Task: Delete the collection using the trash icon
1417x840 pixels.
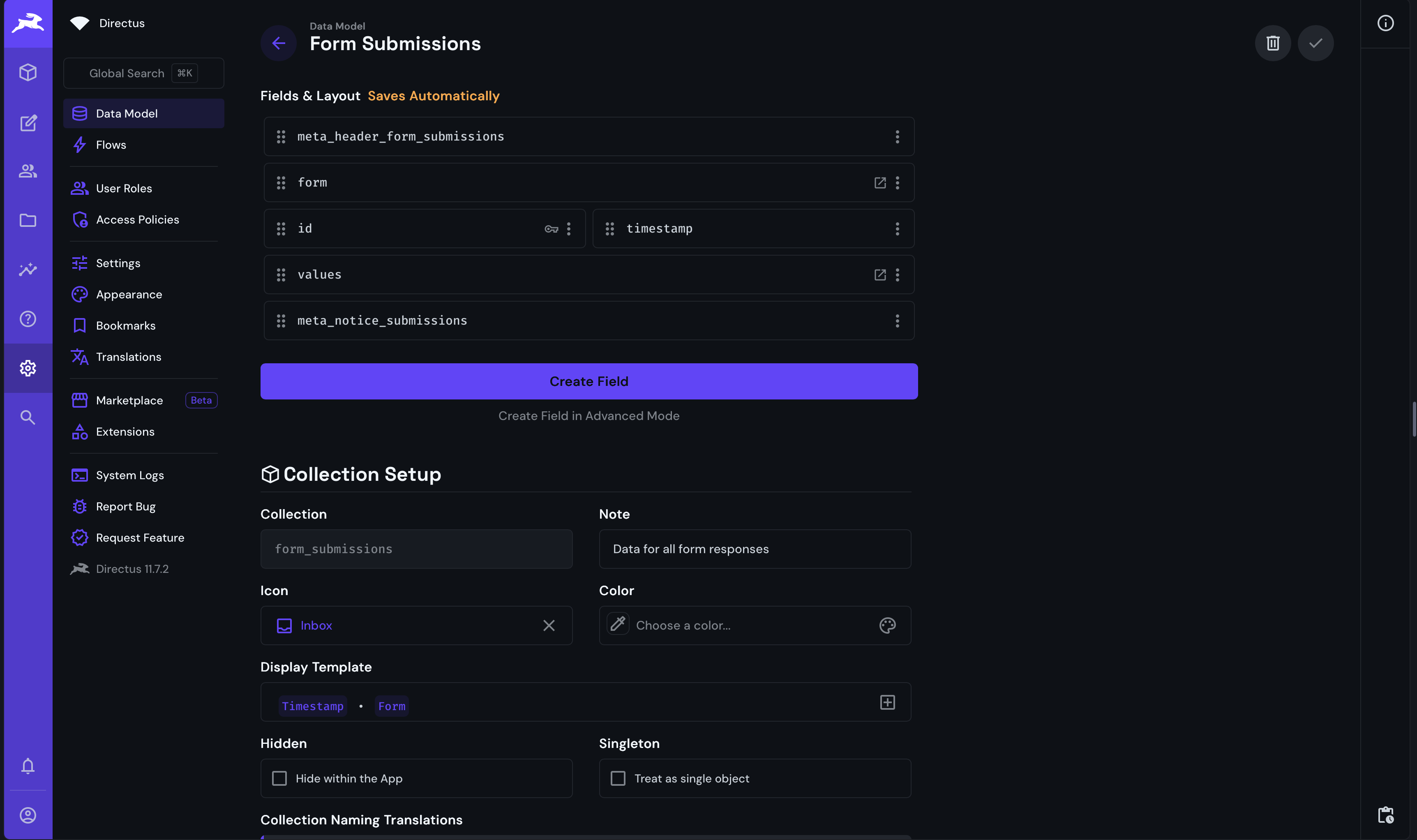Action: coord(1272,42)
